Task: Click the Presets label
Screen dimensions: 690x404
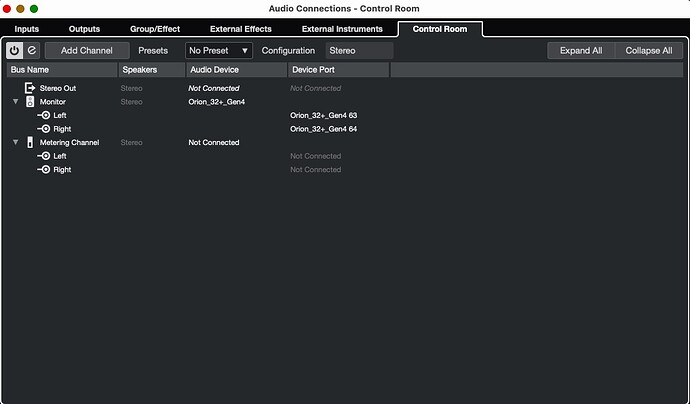Action: [153, 51]
